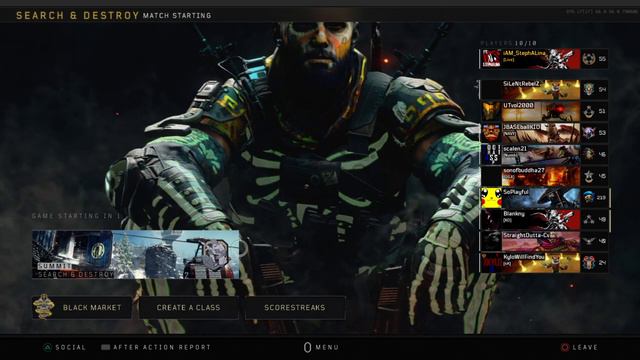Click the green triangle Social icon
This screenshot has width=640, height=360.
pos(47,347)
